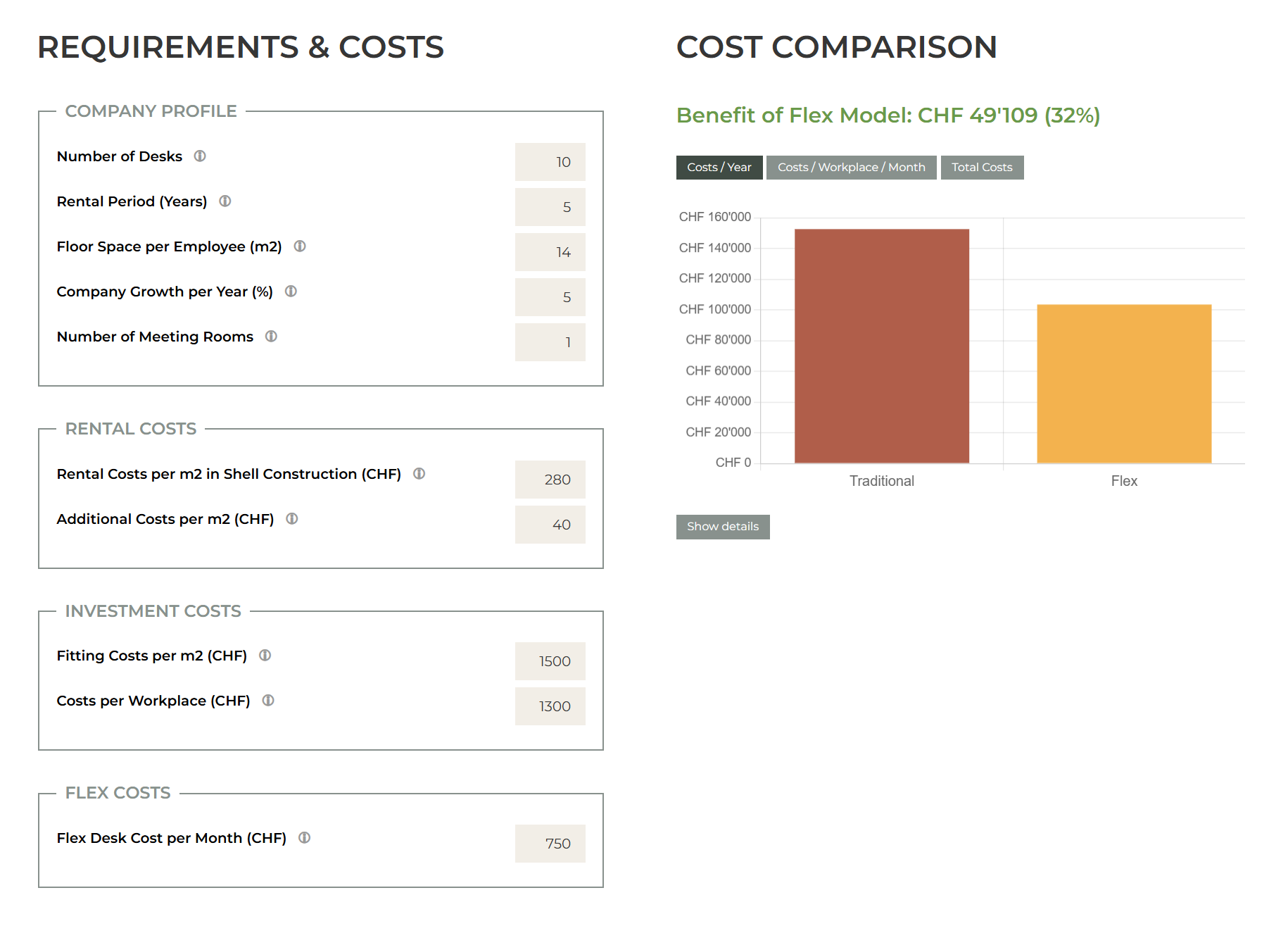Show info for Company Growth per Year

291,292
